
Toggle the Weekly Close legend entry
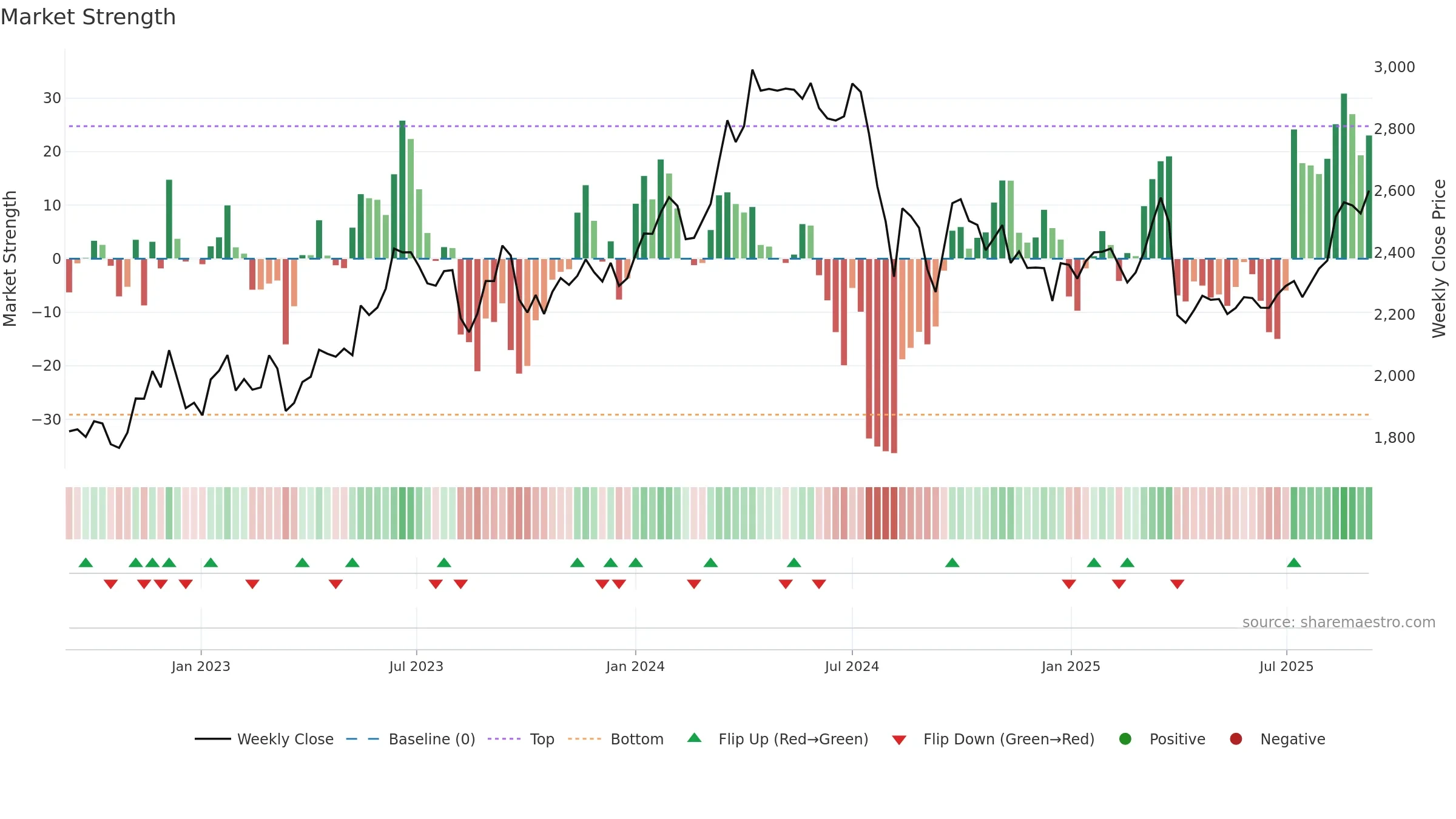(264, 739)
